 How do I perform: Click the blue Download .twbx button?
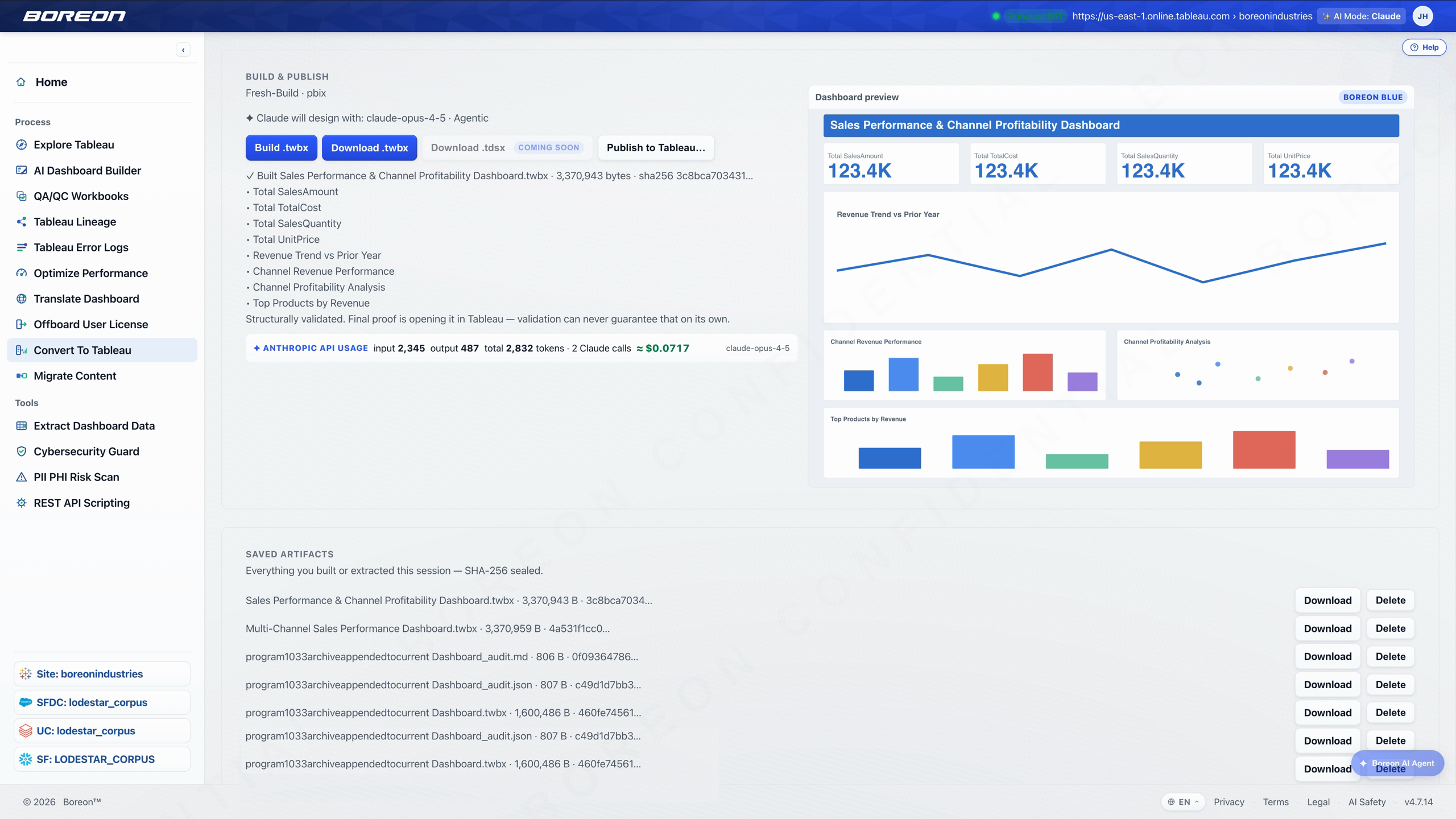tap(370, 148)
